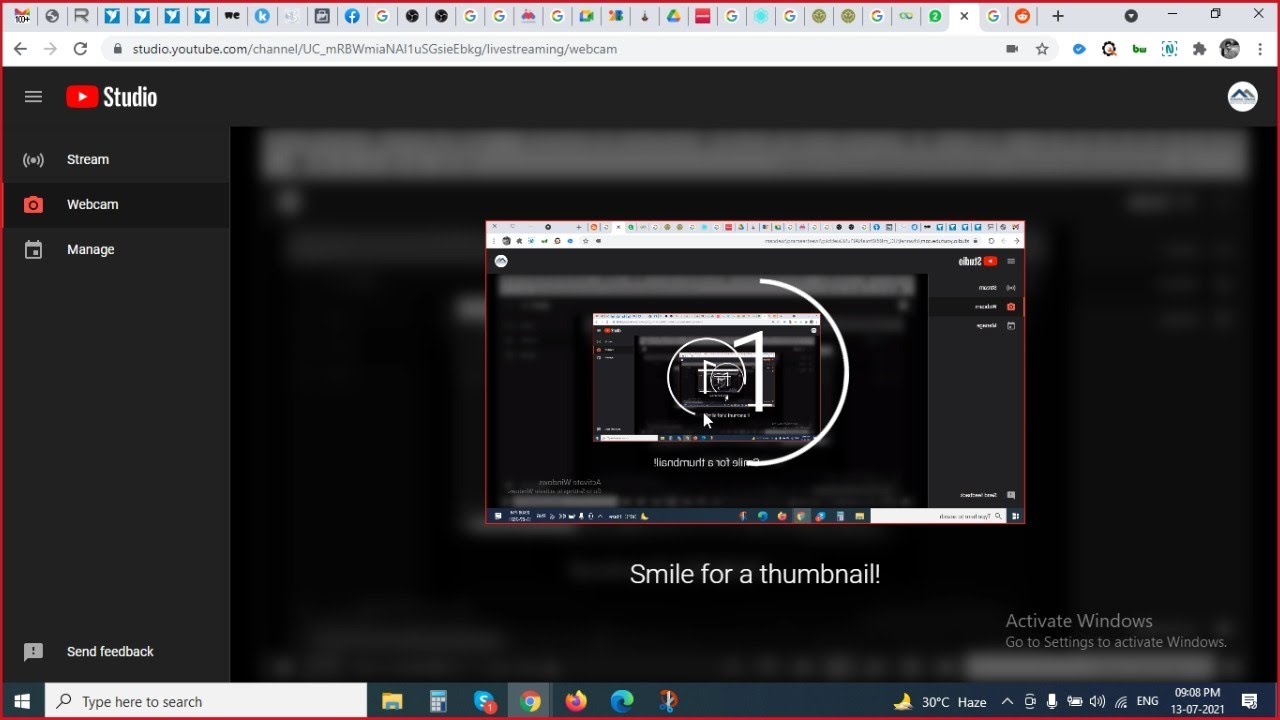The height and width of the screenshot is (720, 1280).
Task: Open Calculator from taskbar
Action: (x=438, y=701)
